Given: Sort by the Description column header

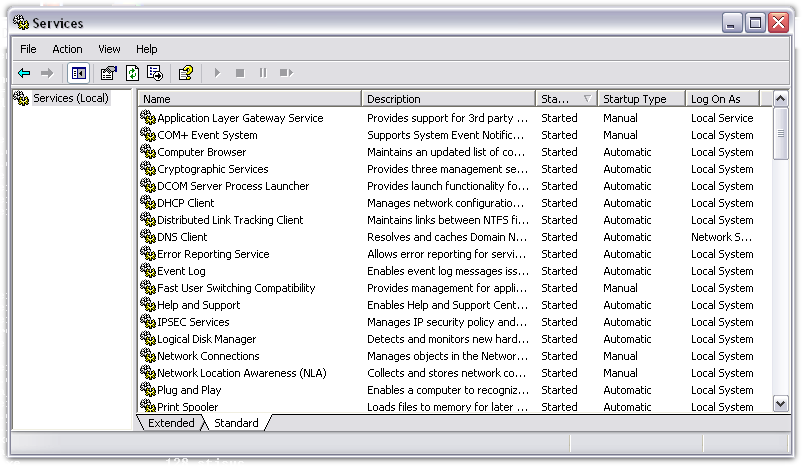Looking at the screenshot, I should pos(449,99).
